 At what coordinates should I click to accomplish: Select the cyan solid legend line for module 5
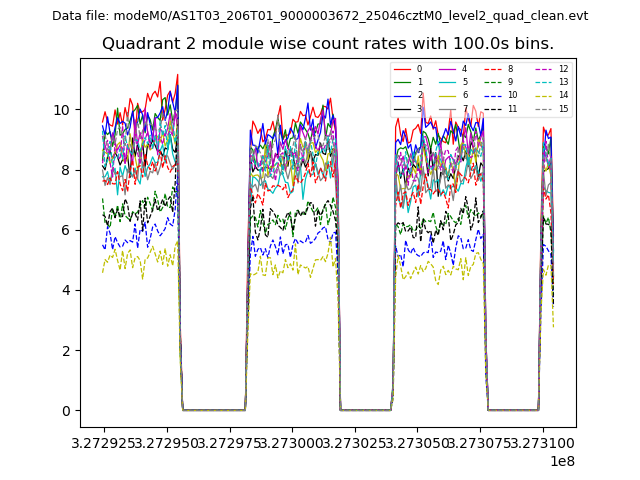tap(447, 82)
